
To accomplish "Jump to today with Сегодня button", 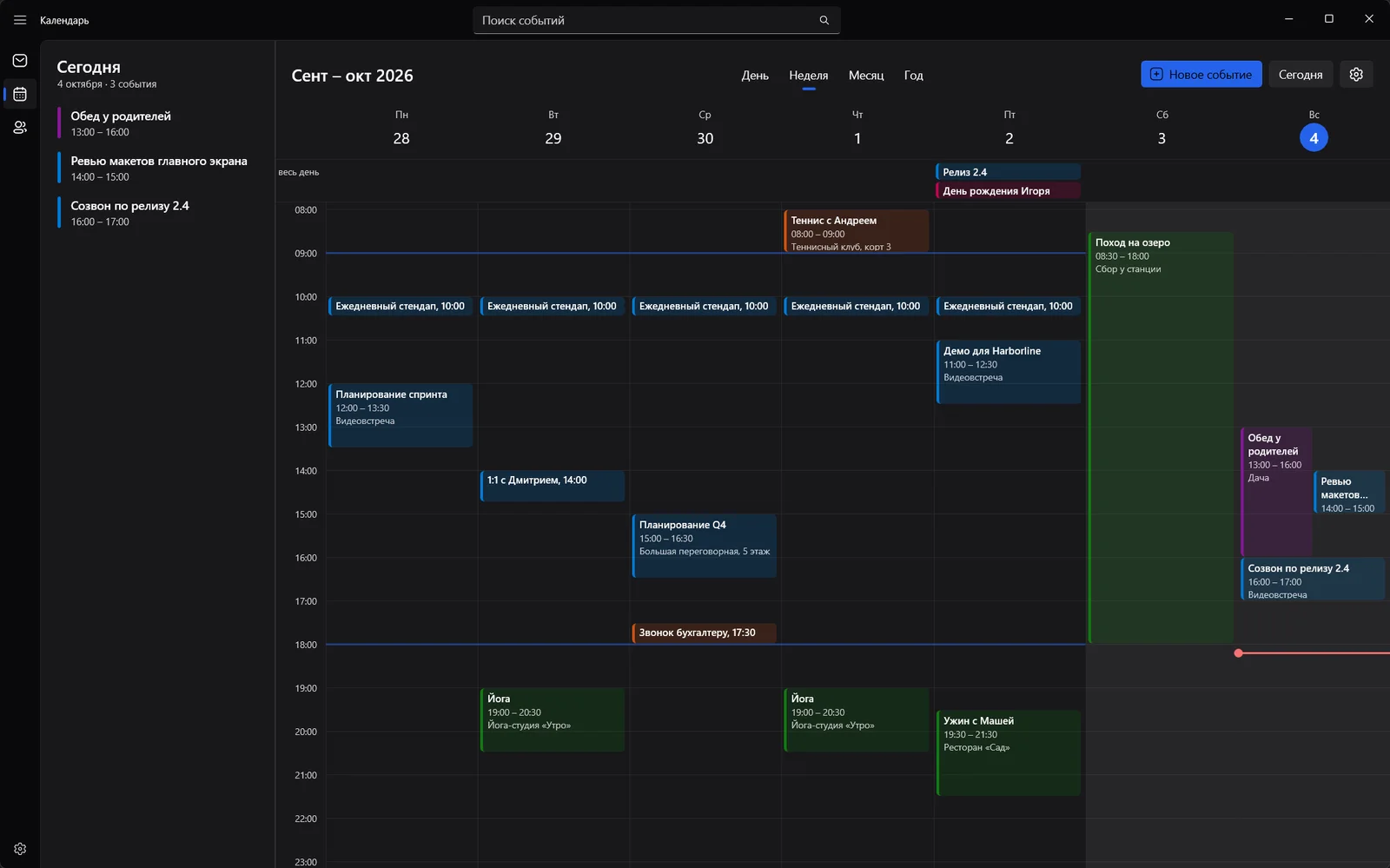I will tap(1301, 75).
